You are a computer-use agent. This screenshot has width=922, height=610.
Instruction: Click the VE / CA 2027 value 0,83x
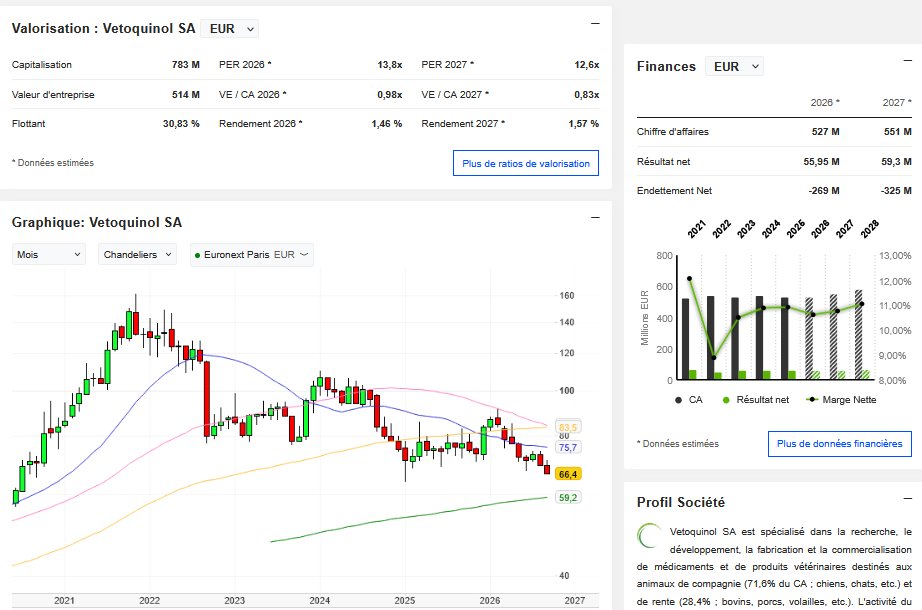click(587, 95)
